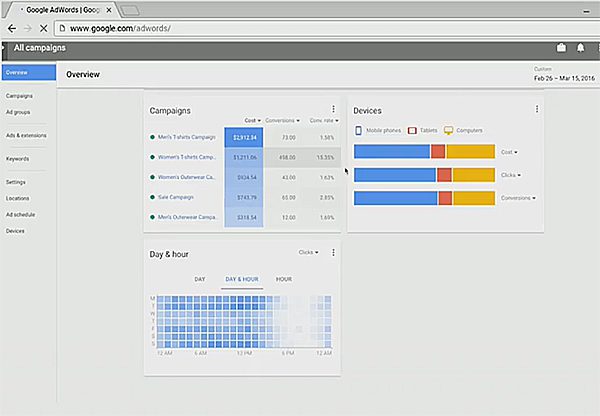The width and height of the screenshot is (600, 416).
Task: Stop page loading with X button
Action: click(44, 28)
